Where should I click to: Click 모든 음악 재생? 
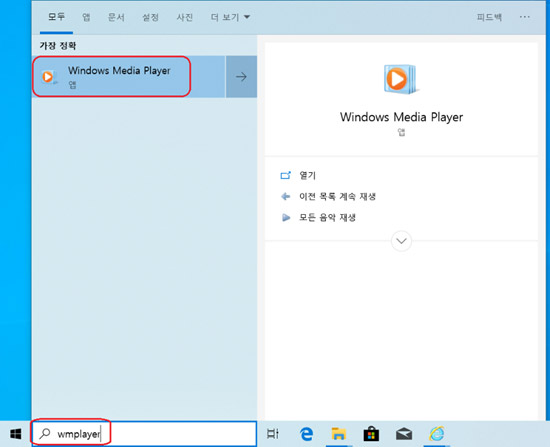coord(327,217)
